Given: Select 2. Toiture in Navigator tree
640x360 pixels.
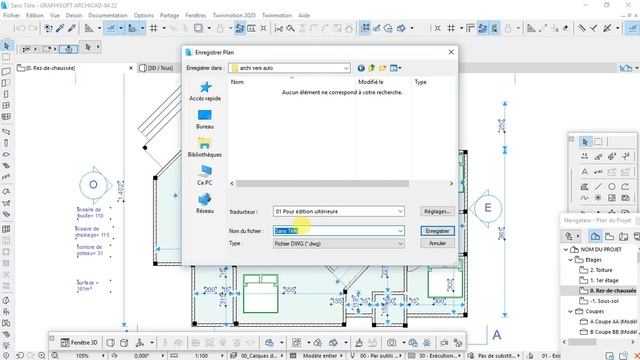Looking at the screenshot, I should click(600, 270).
